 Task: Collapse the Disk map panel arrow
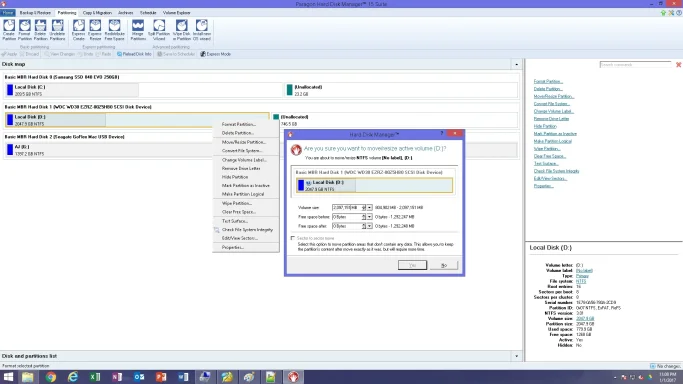[x=517, y=64]
